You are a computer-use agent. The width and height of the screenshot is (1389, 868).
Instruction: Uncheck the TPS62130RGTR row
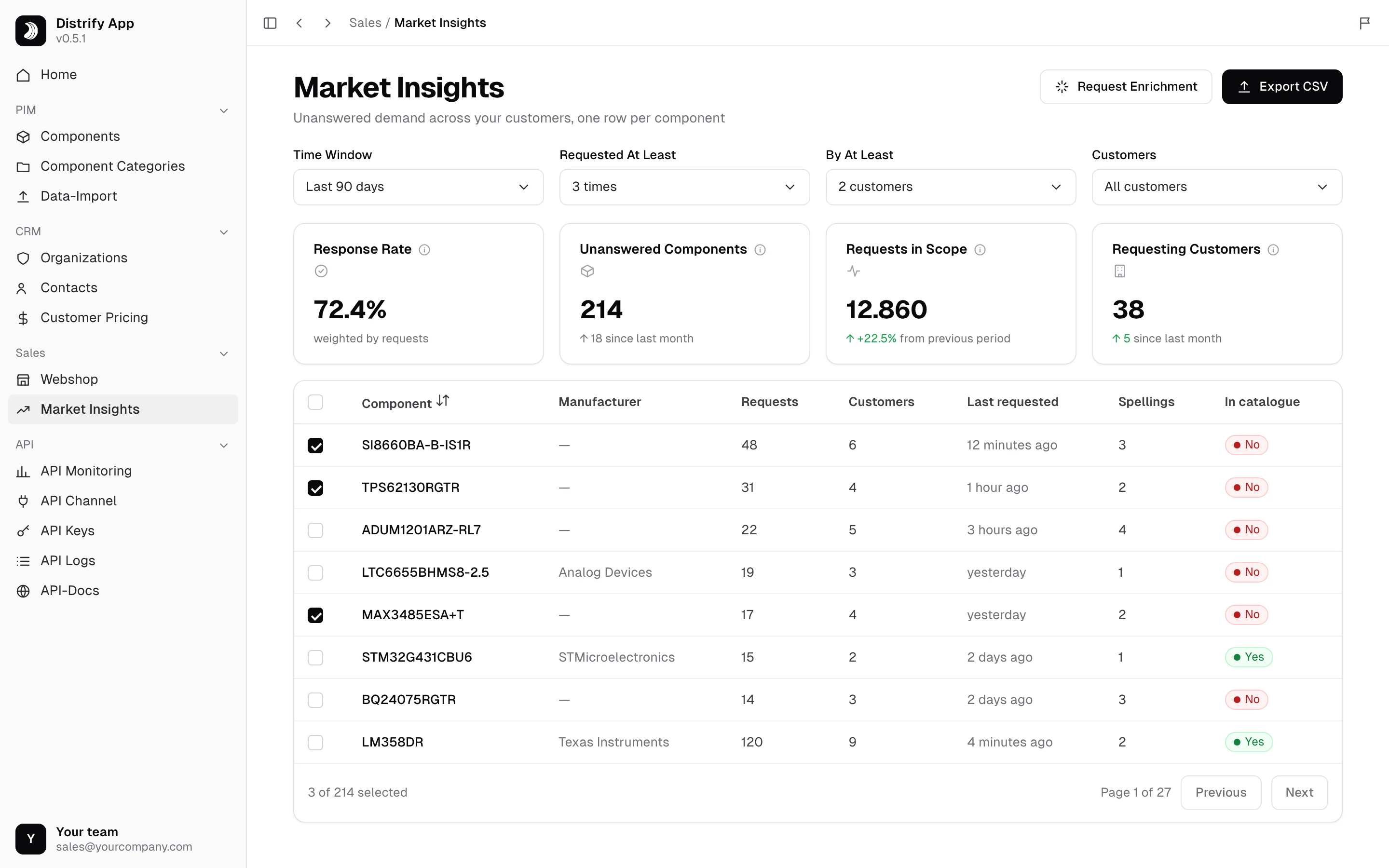click(x=315, y=488)
